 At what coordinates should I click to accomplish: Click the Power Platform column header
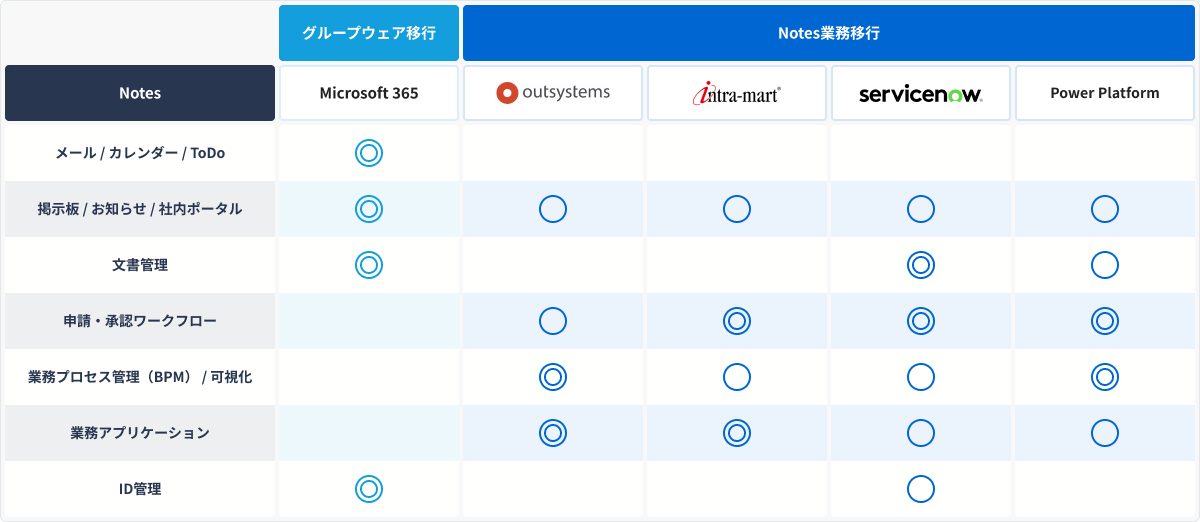tap(1105, 93)
